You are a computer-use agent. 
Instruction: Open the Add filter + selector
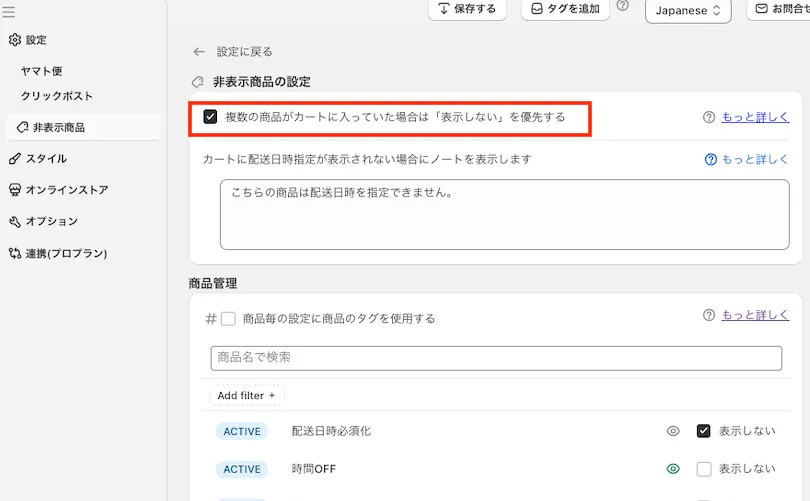246,395
